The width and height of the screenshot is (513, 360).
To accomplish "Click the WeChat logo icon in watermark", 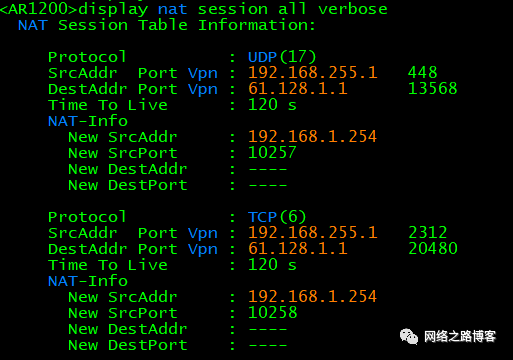I will pos(409,336).
